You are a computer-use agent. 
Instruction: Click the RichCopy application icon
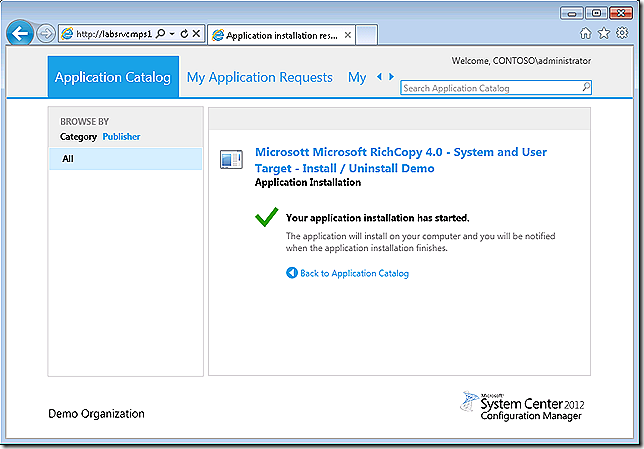[x=231, y=159]
